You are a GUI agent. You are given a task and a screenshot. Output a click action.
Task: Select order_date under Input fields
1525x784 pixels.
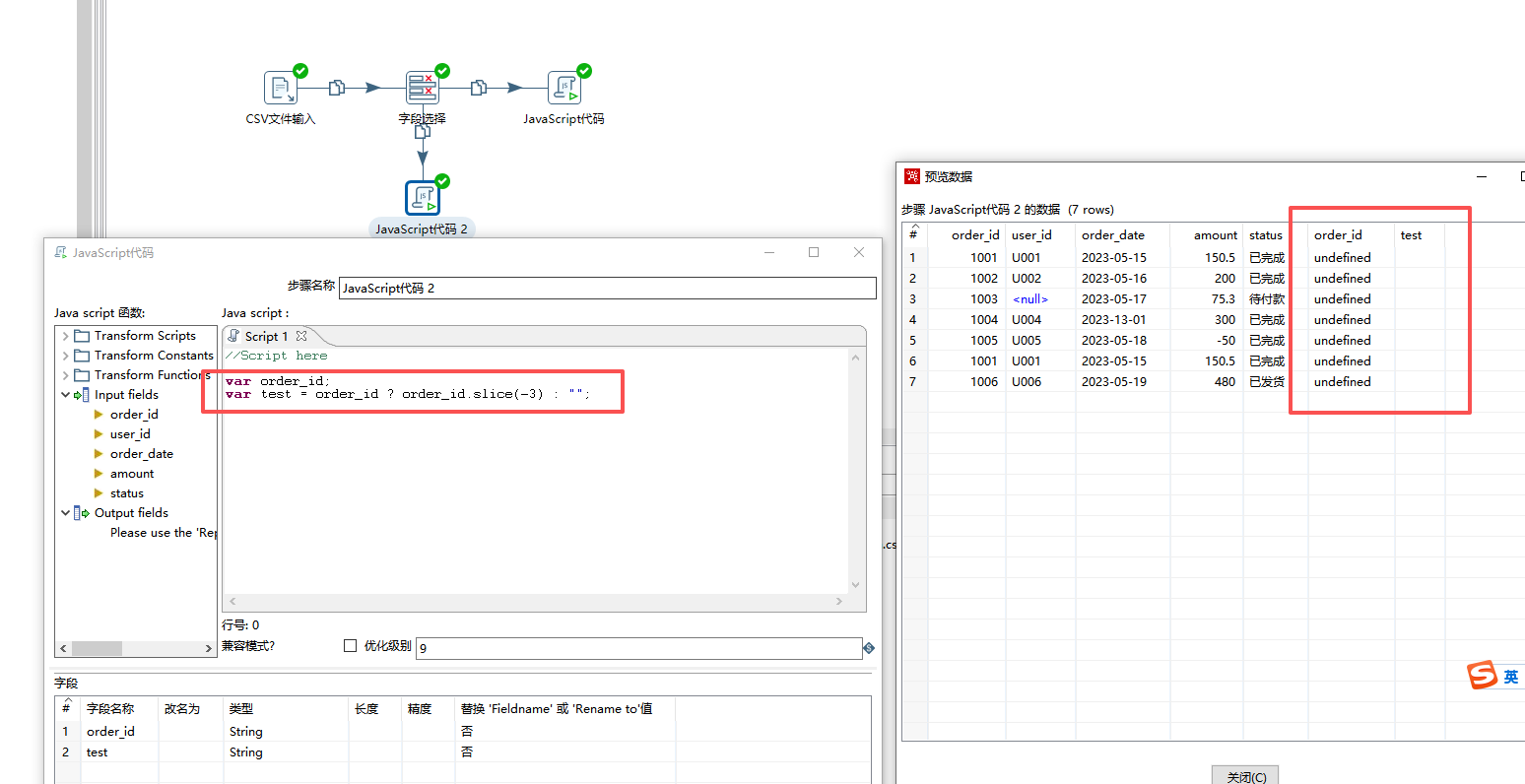tap(142, 454)
